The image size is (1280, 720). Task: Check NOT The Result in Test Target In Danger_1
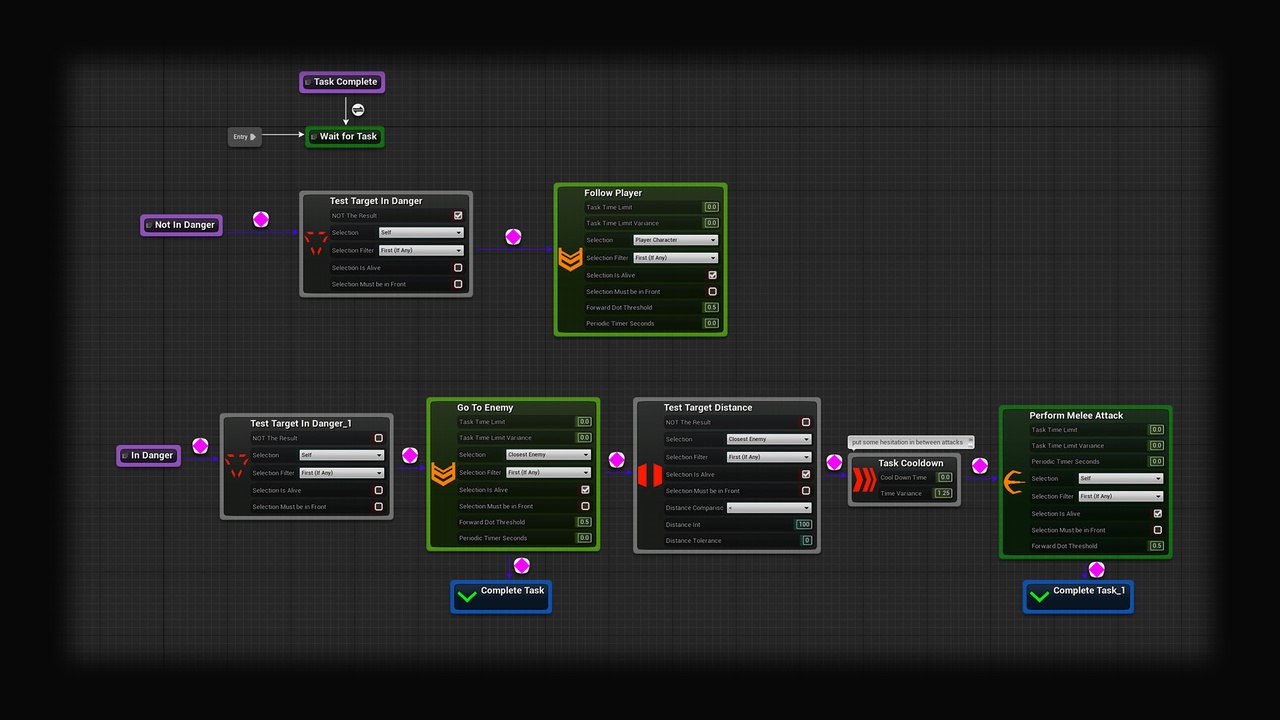[378, 437]
